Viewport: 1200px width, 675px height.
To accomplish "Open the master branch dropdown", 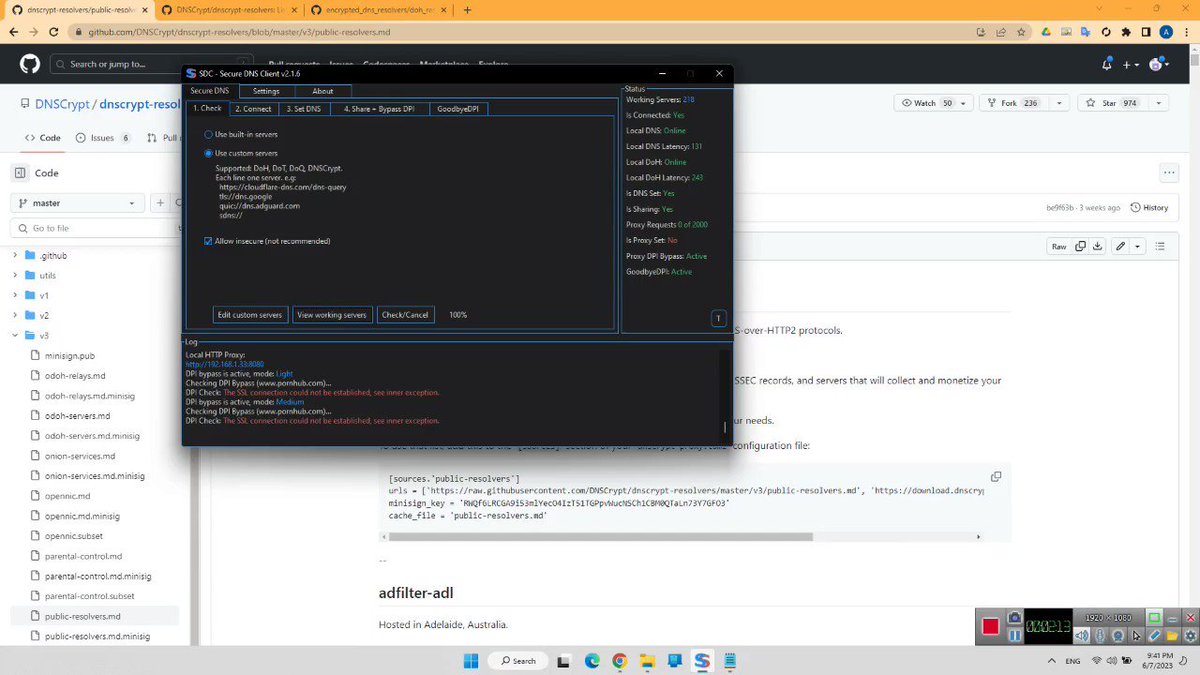I will pyautogui.click(x=77, y=203).
